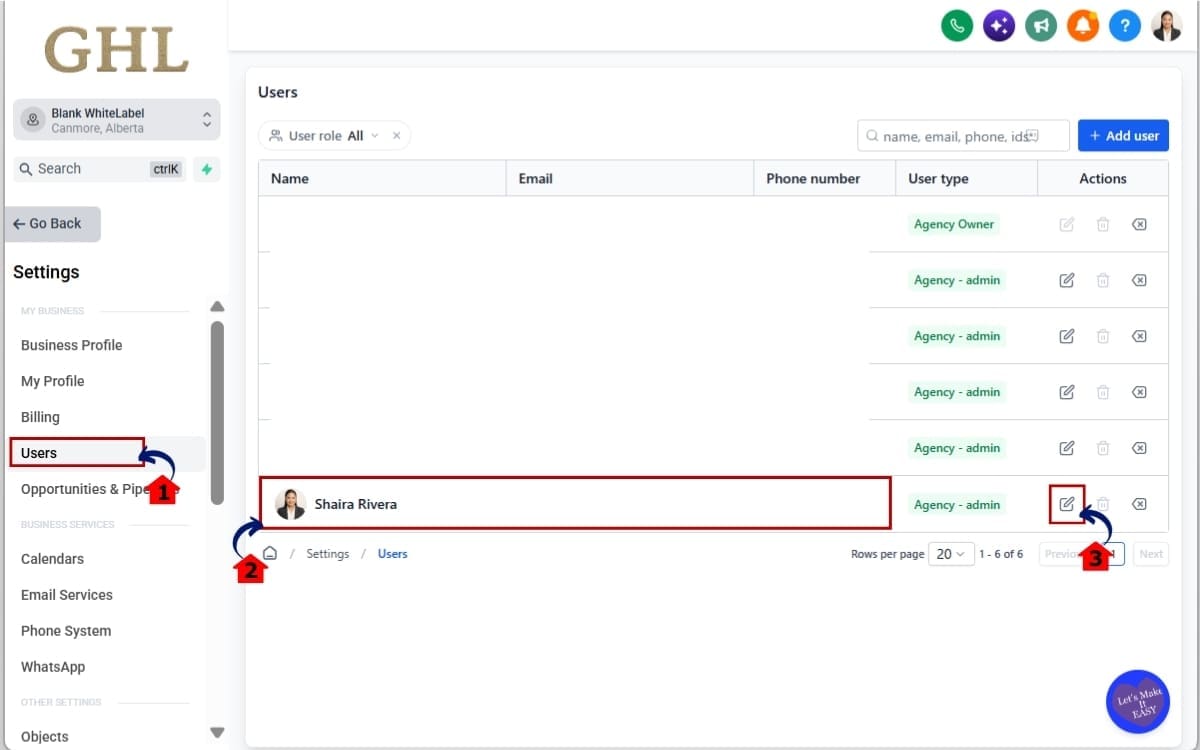Viewport: 1200px width, 750px height.
Task: Open My Profile settings
Action: [x=53, y=381]
